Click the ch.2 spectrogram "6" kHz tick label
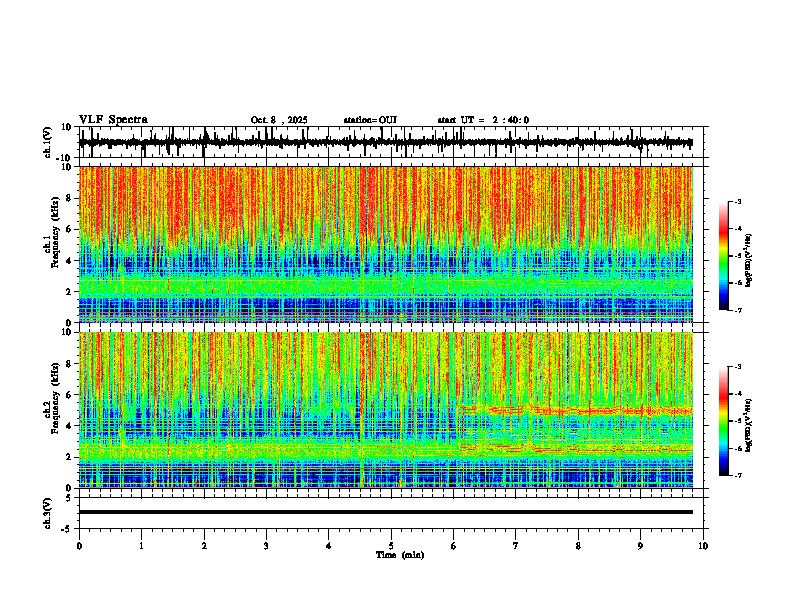Viewport: 792px width, 612px height. (x=69, y=395)
